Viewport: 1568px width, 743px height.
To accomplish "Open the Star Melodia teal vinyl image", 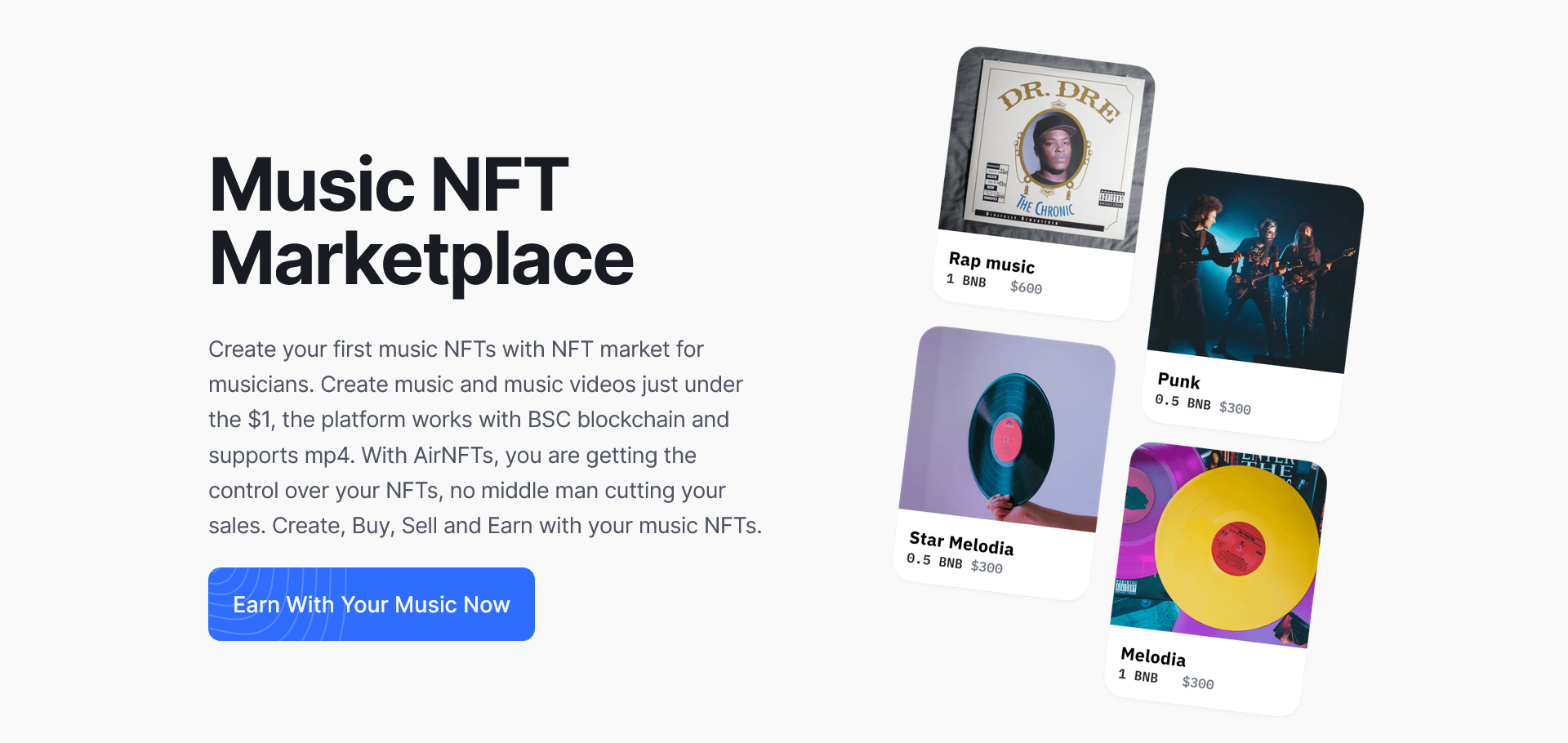I will pos(1008,429).
